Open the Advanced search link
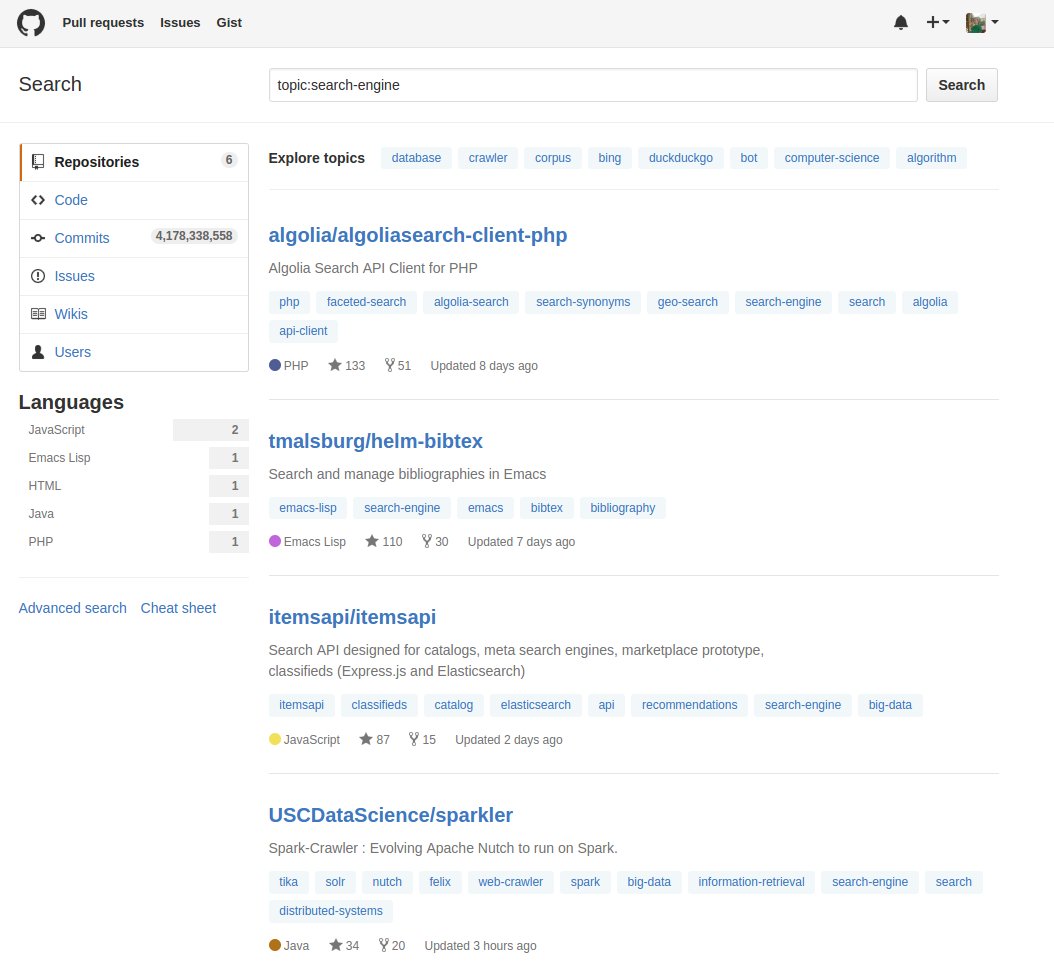 pyautogui.click(x=72, y=607)
